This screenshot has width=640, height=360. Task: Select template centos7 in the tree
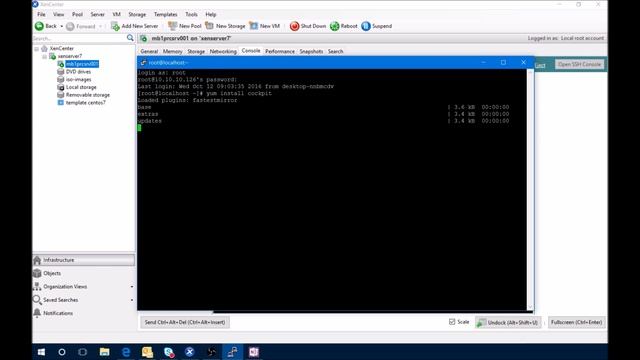point(86,103)
